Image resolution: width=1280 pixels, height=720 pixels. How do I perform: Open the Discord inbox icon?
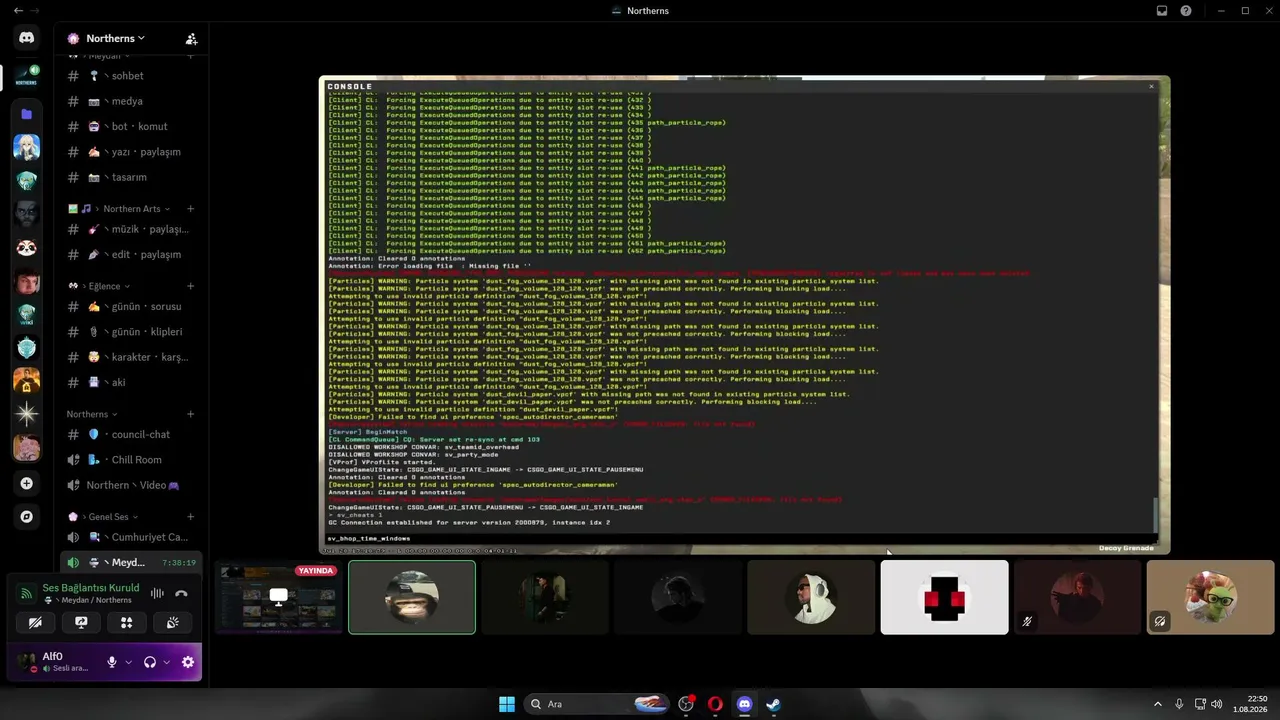pos(1162,11)
